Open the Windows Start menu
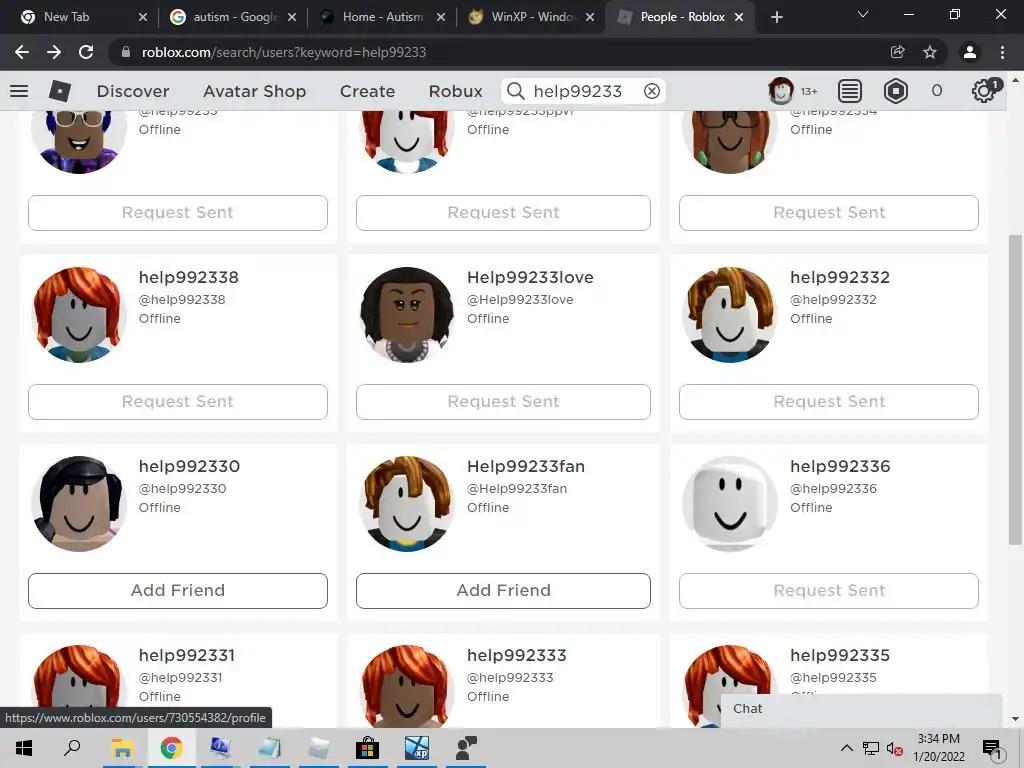 pyautogui.click(x=24, y=748)
